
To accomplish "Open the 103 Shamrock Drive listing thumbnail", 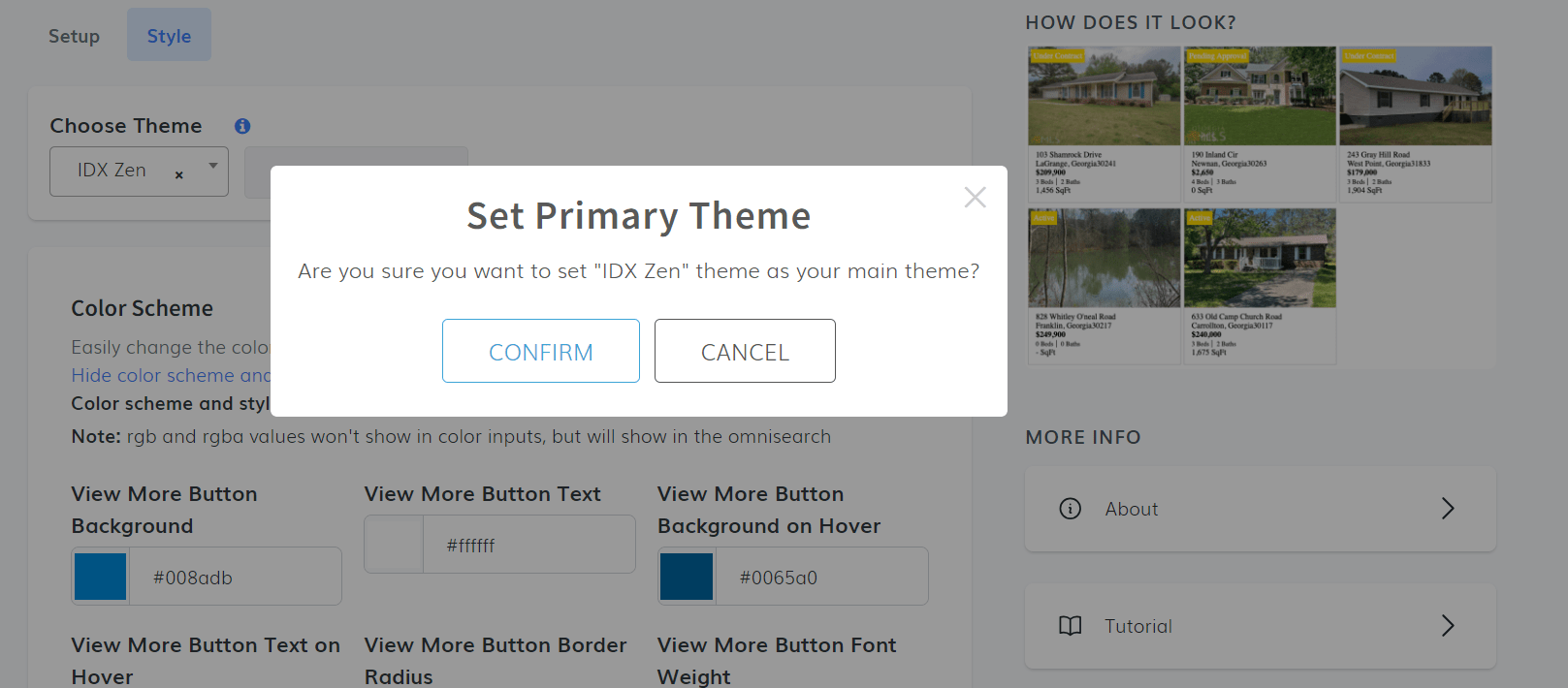I will 1104,97.
